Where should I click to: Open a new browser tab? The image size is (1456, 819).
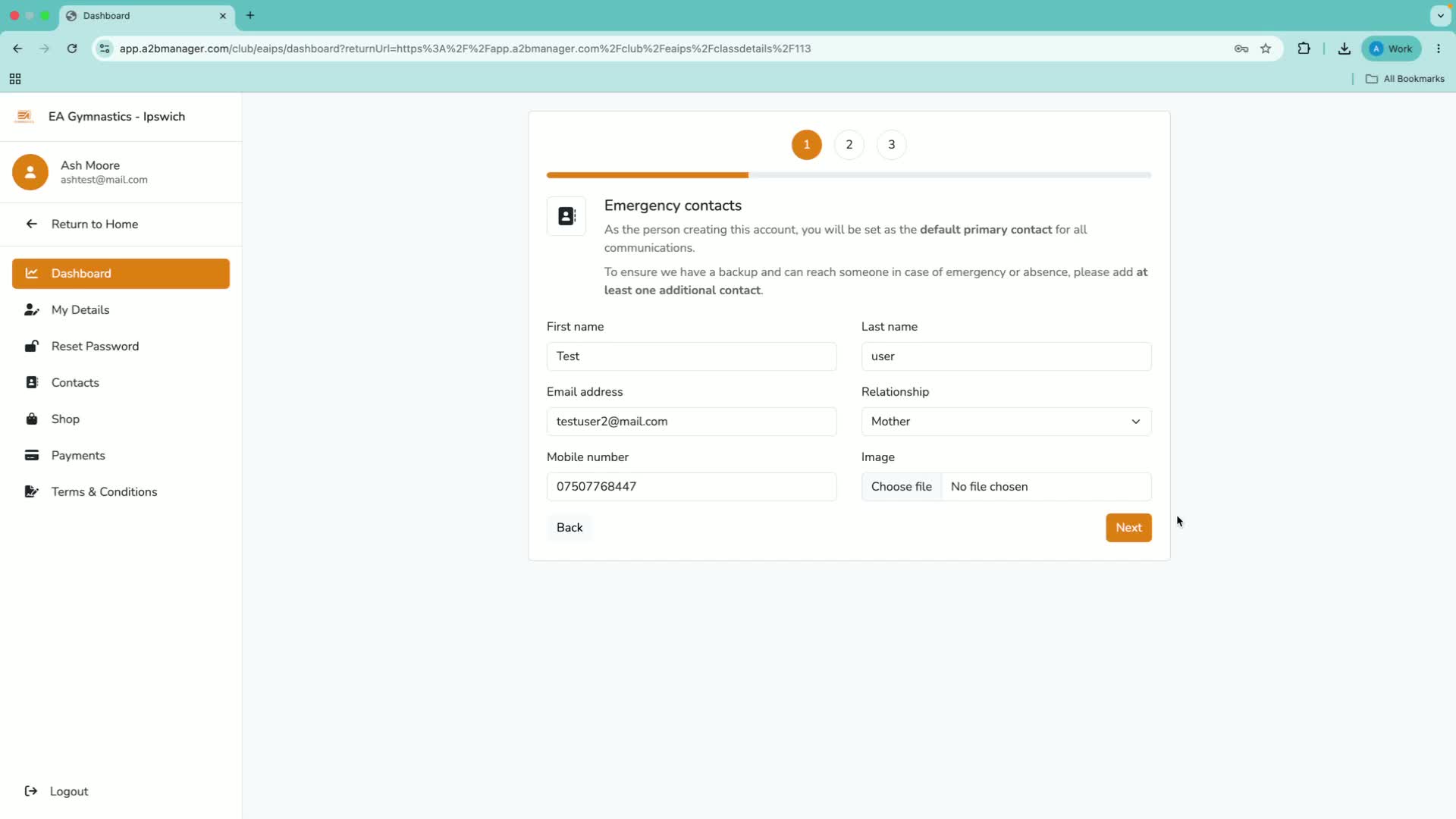coord(250,15)
